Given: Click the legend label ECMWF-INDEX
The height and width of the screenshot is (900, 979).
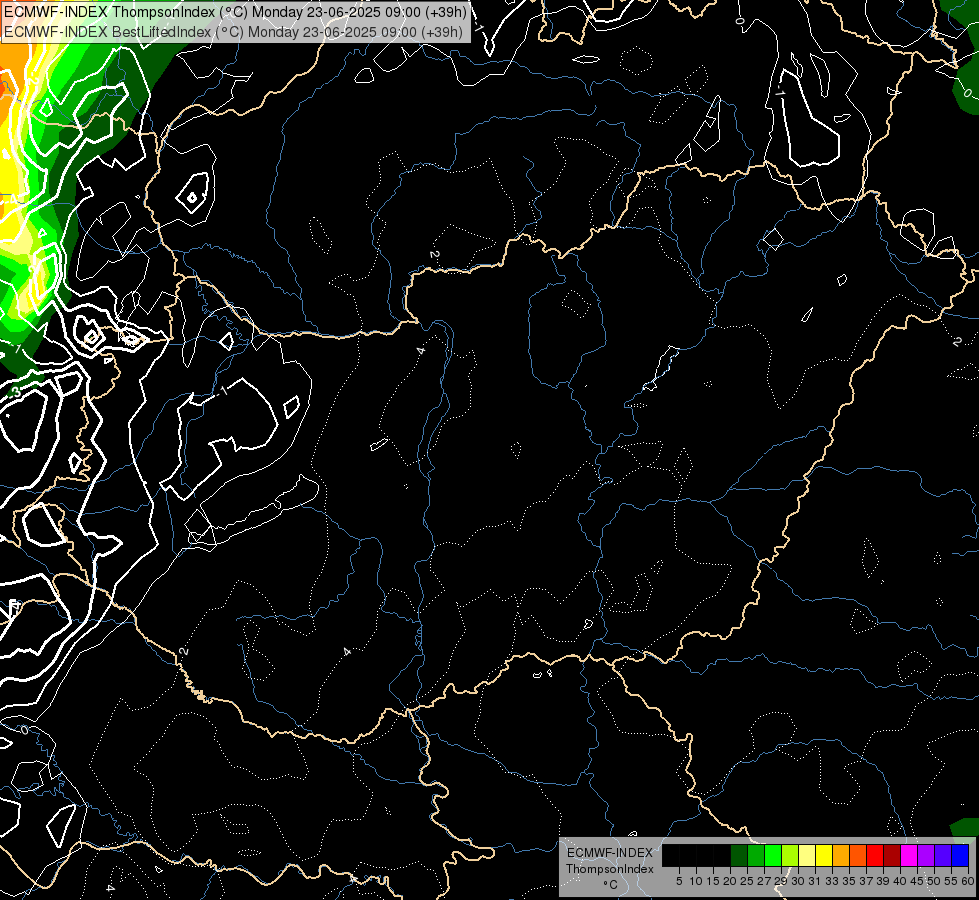Looking at the screenshot, I should [610, 853].
